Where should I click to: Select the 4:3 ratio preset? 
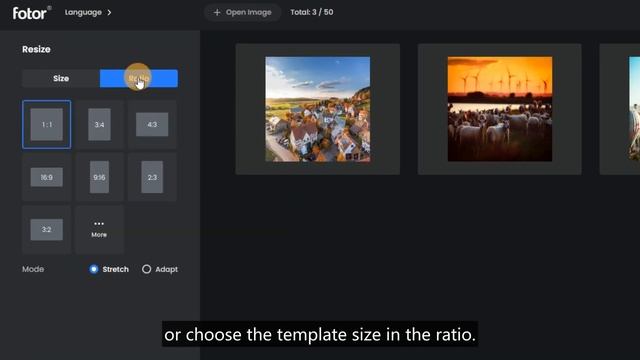152,124
